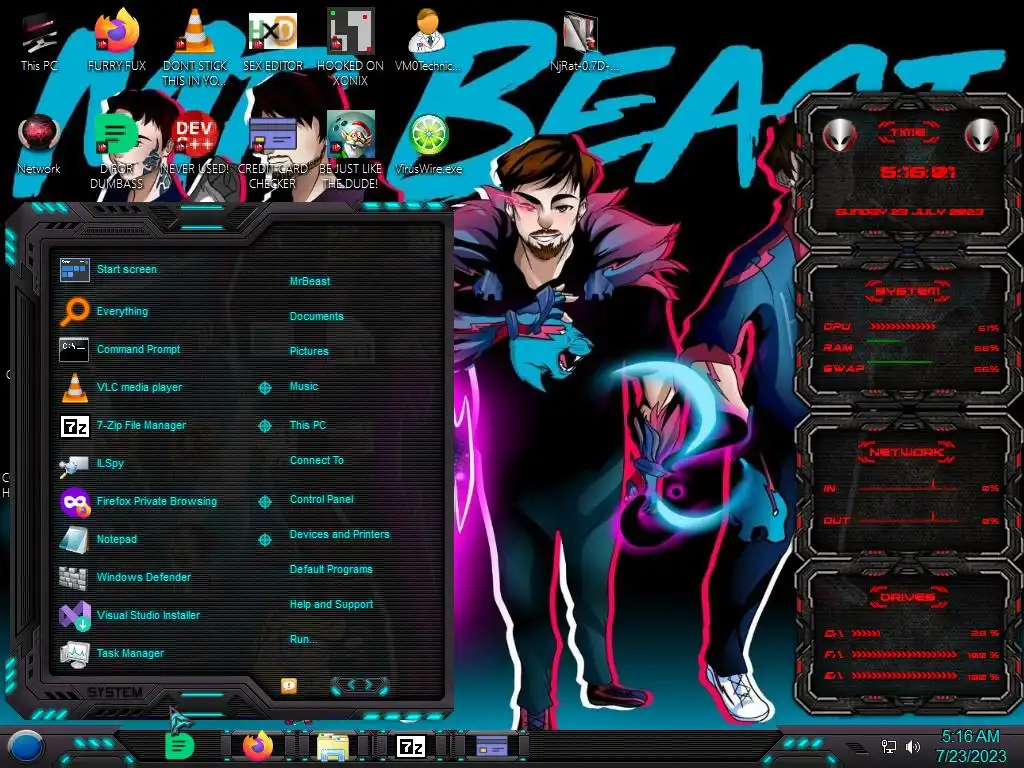Open the D FOR DUMBASS desktop shortcut
Viewport: 1024px width, 768px height.
117,150
